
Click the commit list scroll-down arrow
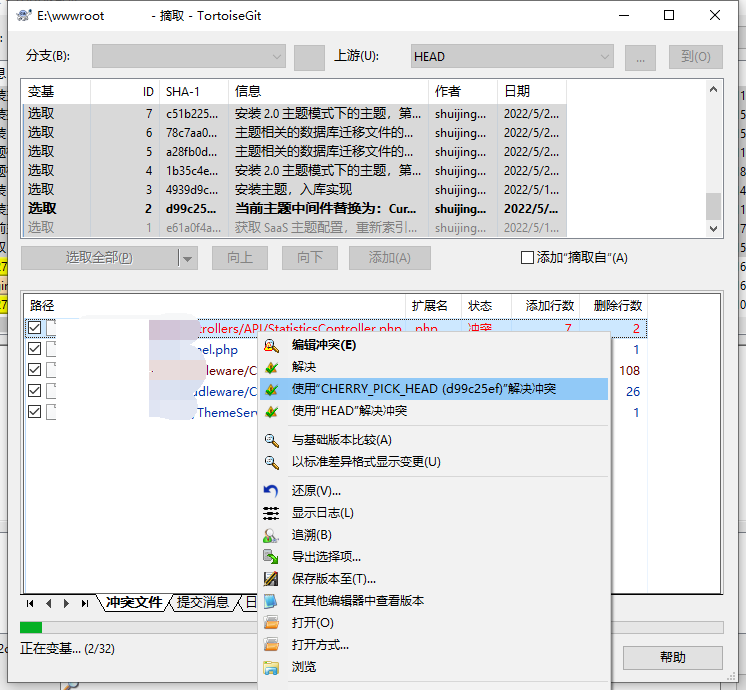713,228
